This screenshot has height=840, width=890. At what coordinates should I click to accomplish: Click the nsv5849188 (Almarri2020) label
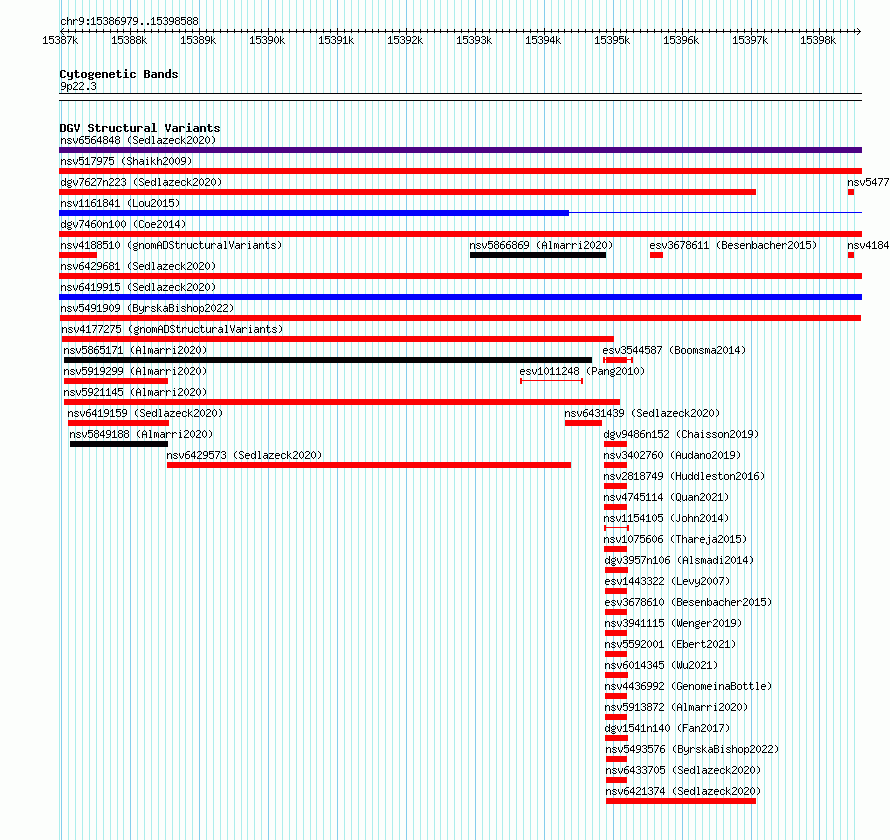pos(141,434)
